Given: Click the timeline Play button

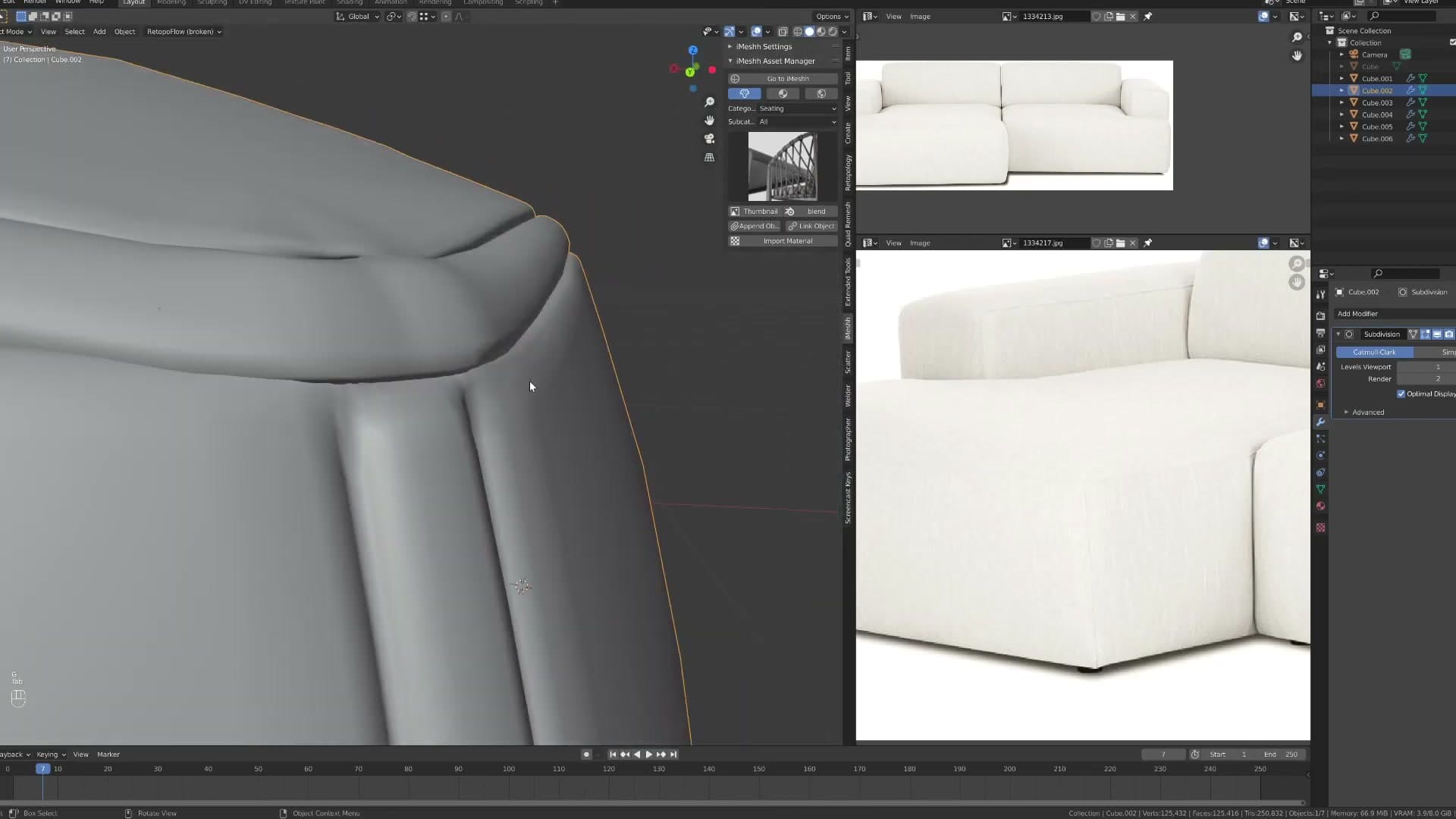Looking at the screenshot, I should click(648, 755).
